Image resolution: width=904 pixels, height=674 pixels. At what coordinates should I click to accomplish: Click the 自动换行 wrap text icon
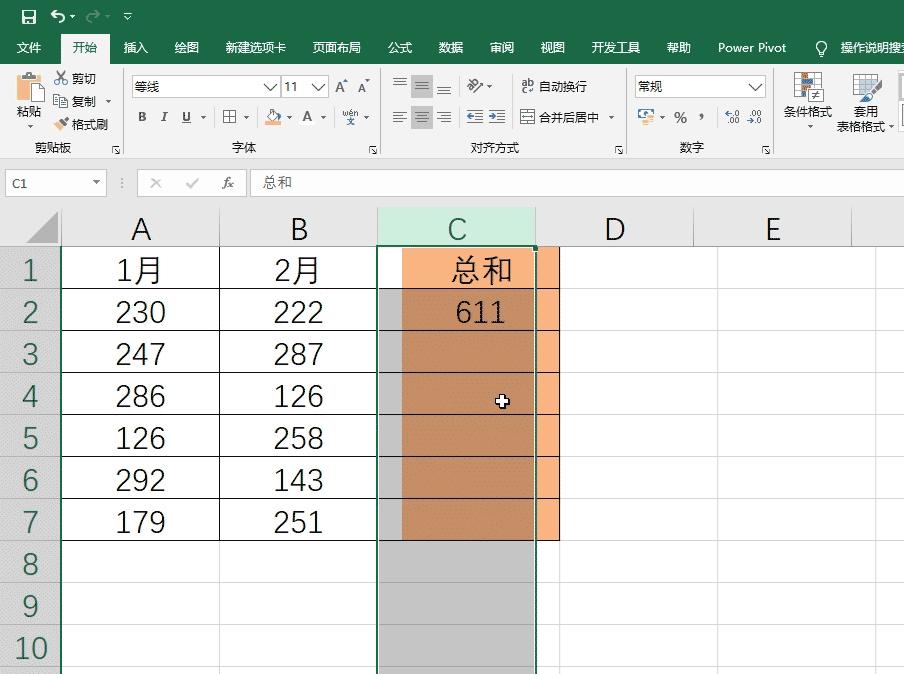point(554,84)
